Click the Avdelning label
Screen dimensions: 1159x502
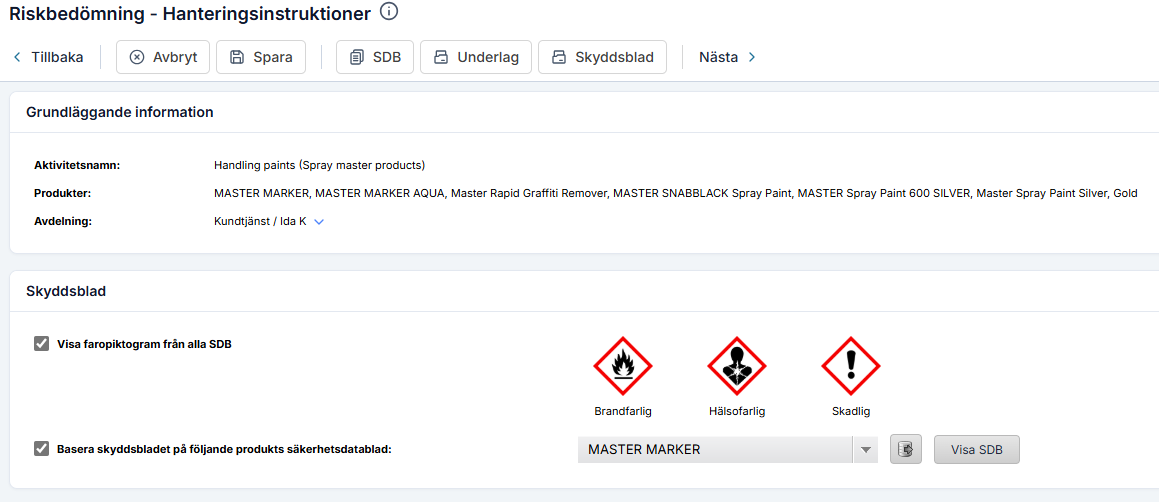pos(62,221)
